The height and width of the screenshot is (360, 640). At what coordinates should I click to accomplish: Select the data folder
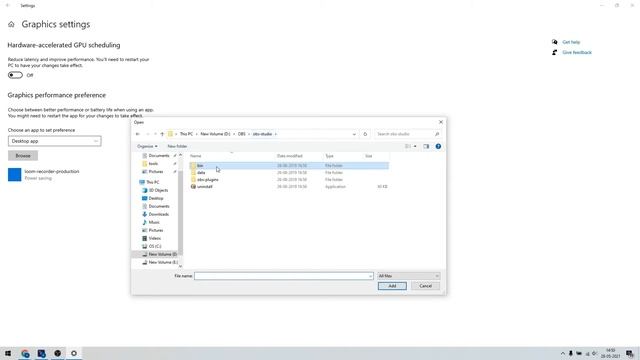(289, 173)
